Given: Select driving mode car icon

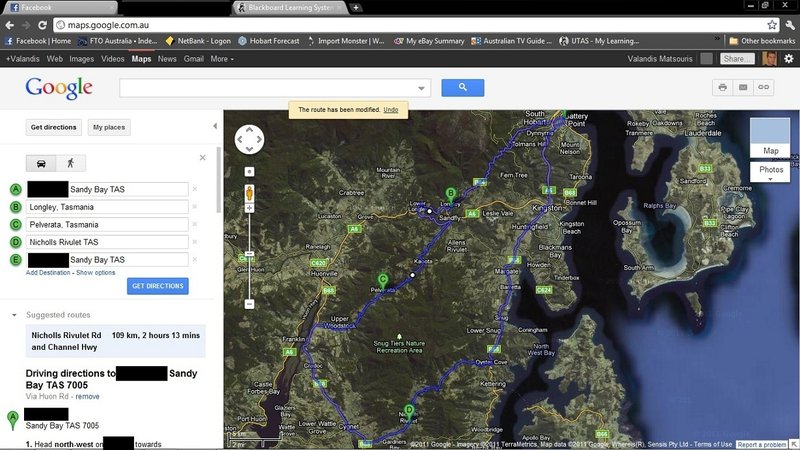Looking at the screenshot, I should (x=41, y=163).
